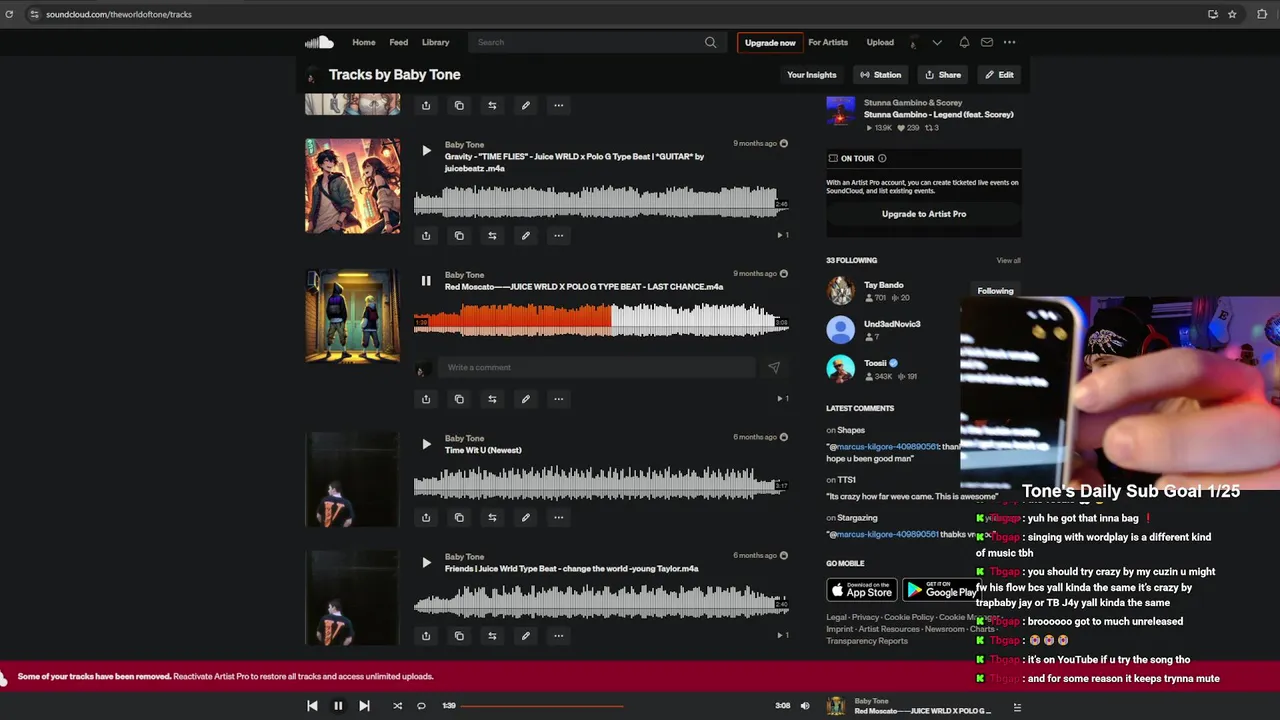The height and width of the screenshot is (720, 1280).
Task: Open Toosii profile
Action: tap(875, 363)
